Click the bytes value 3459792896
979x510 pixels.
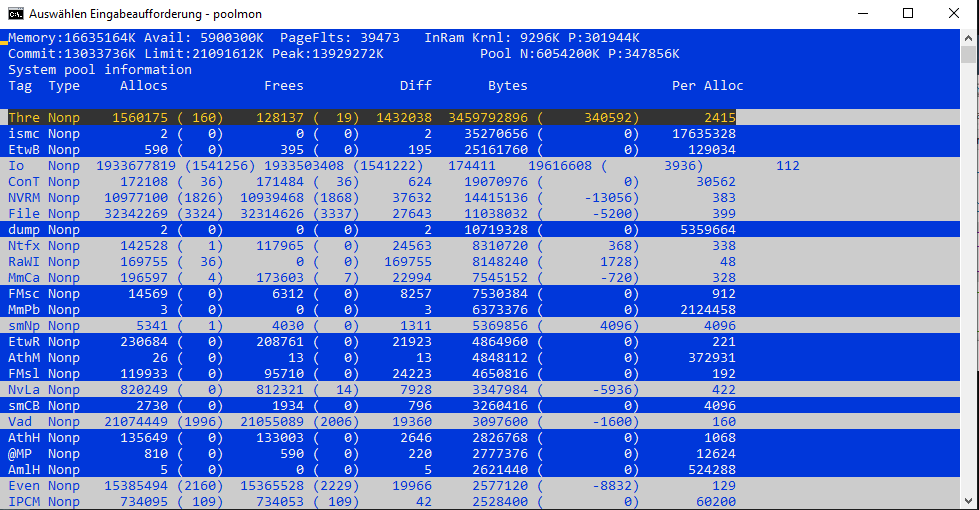pyautogui.click(x=488, y=117)
